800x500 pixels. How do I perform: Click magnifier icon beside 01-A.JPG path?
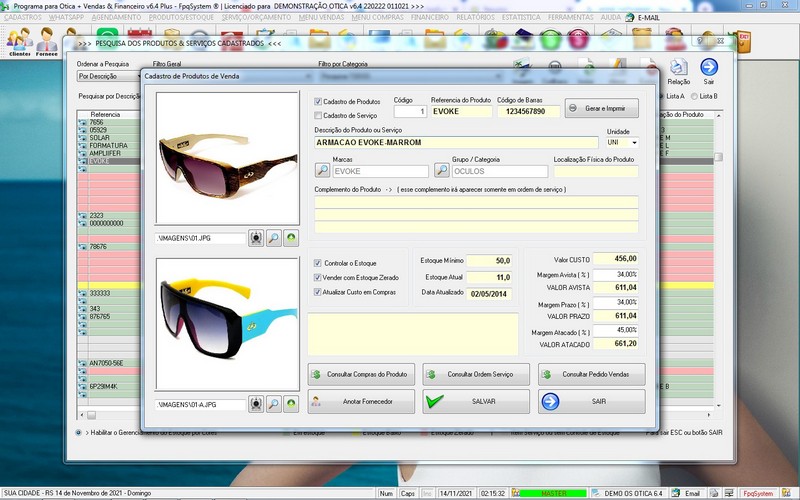click(273, 404)
